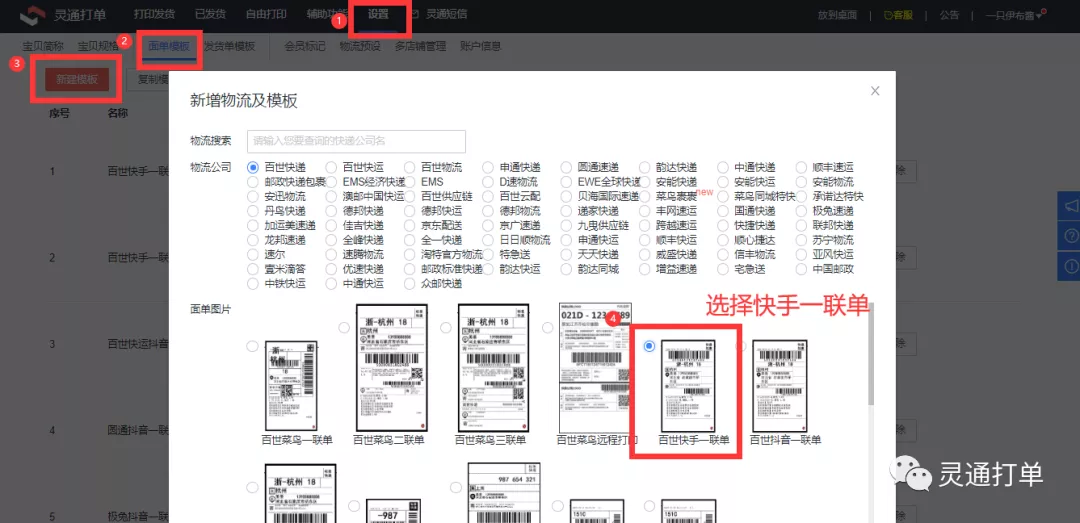1080x523 pixels.
Task: Click the 灵通打单 logo icon
Action: (31, 16)
